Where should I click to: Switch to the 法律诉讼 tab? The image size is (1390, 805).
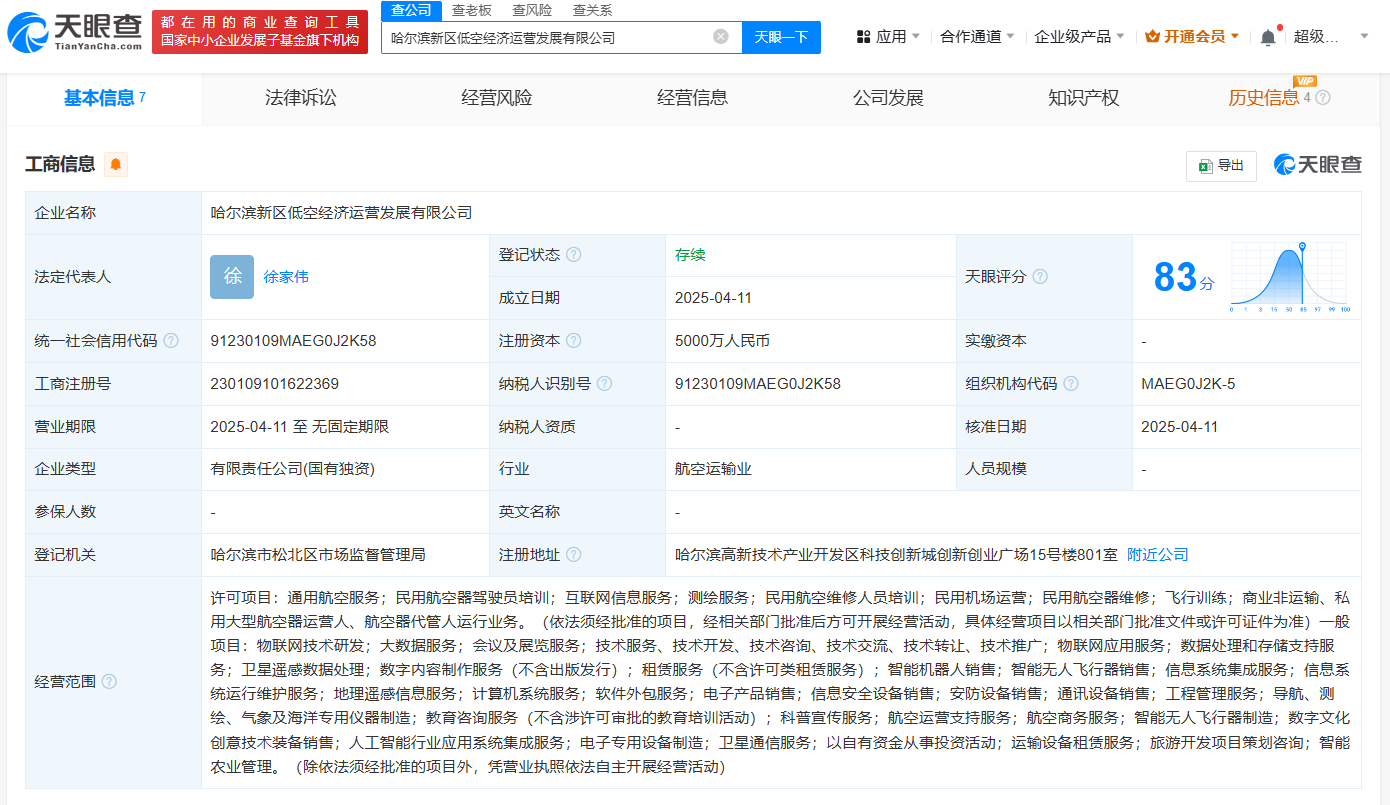(300, 98)
